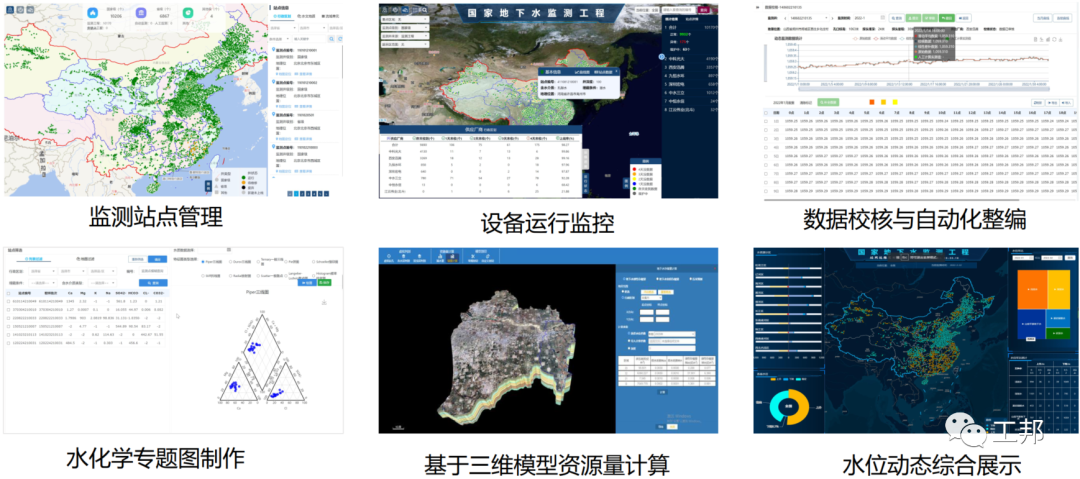1080x479 pixels.
Task: Open second region dropdown in station list filter
Action: (313, 28)
